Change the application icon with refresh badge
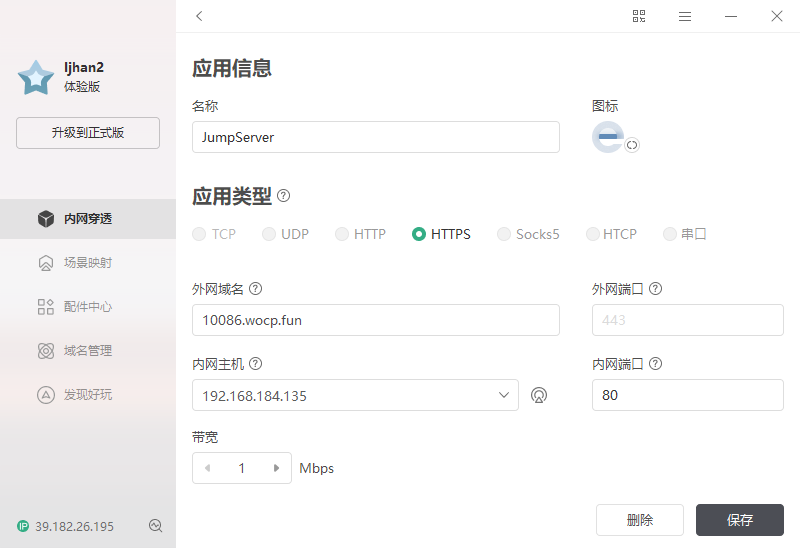 click(632, 145)
